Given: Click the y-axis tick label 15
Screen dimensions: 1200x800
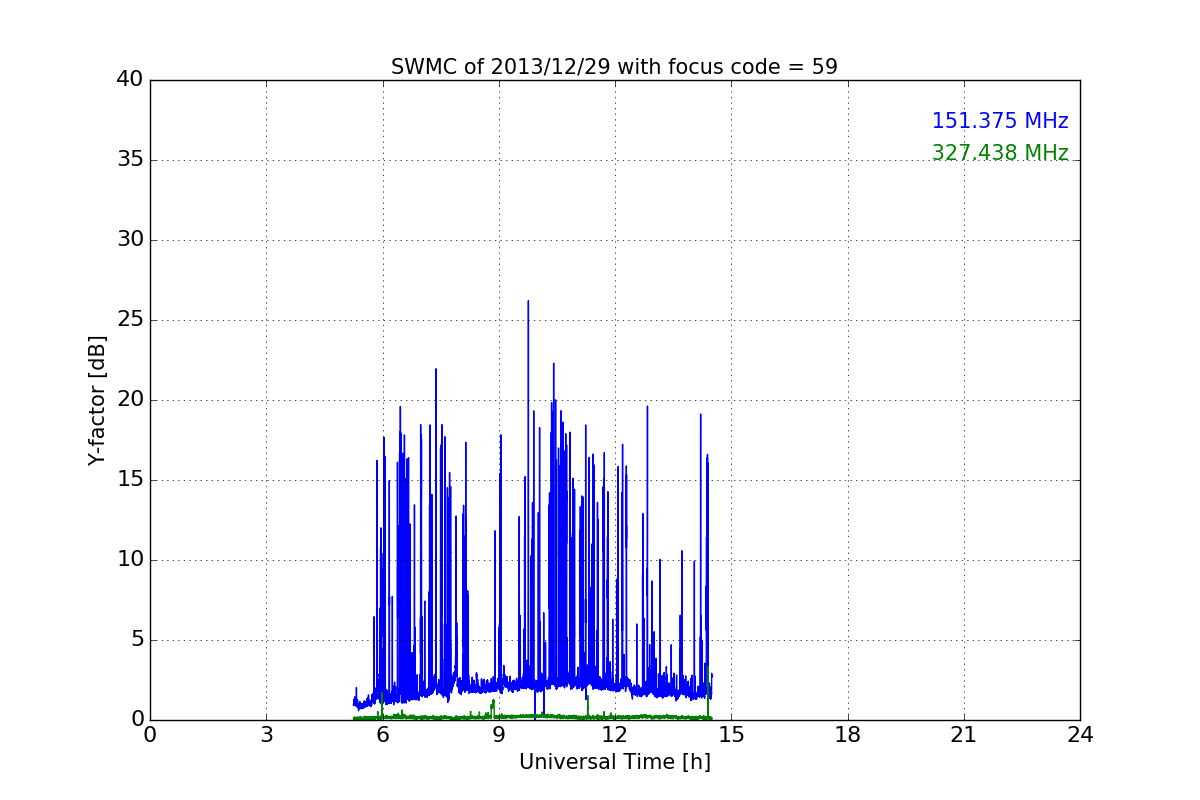Looking at the screenshot, I should point(129,480).
